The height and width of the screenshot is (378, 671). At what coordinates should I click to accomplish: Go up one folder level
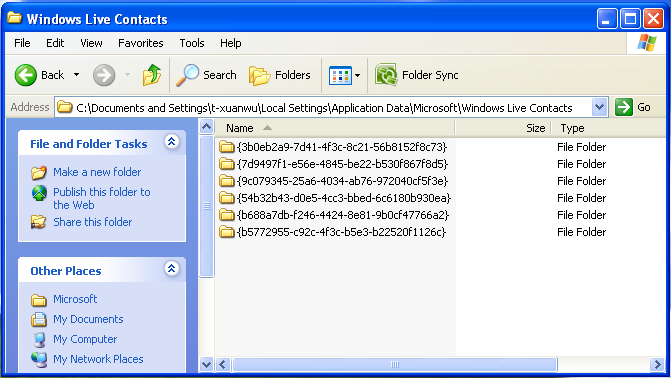pos(151,75)
